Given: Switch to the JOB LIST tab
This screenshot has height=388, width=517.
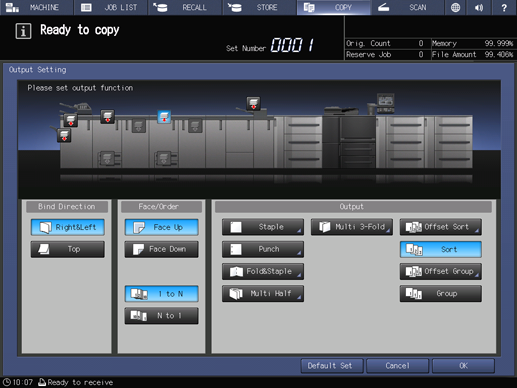Looking at the screenshot, I should pos(111,7).
